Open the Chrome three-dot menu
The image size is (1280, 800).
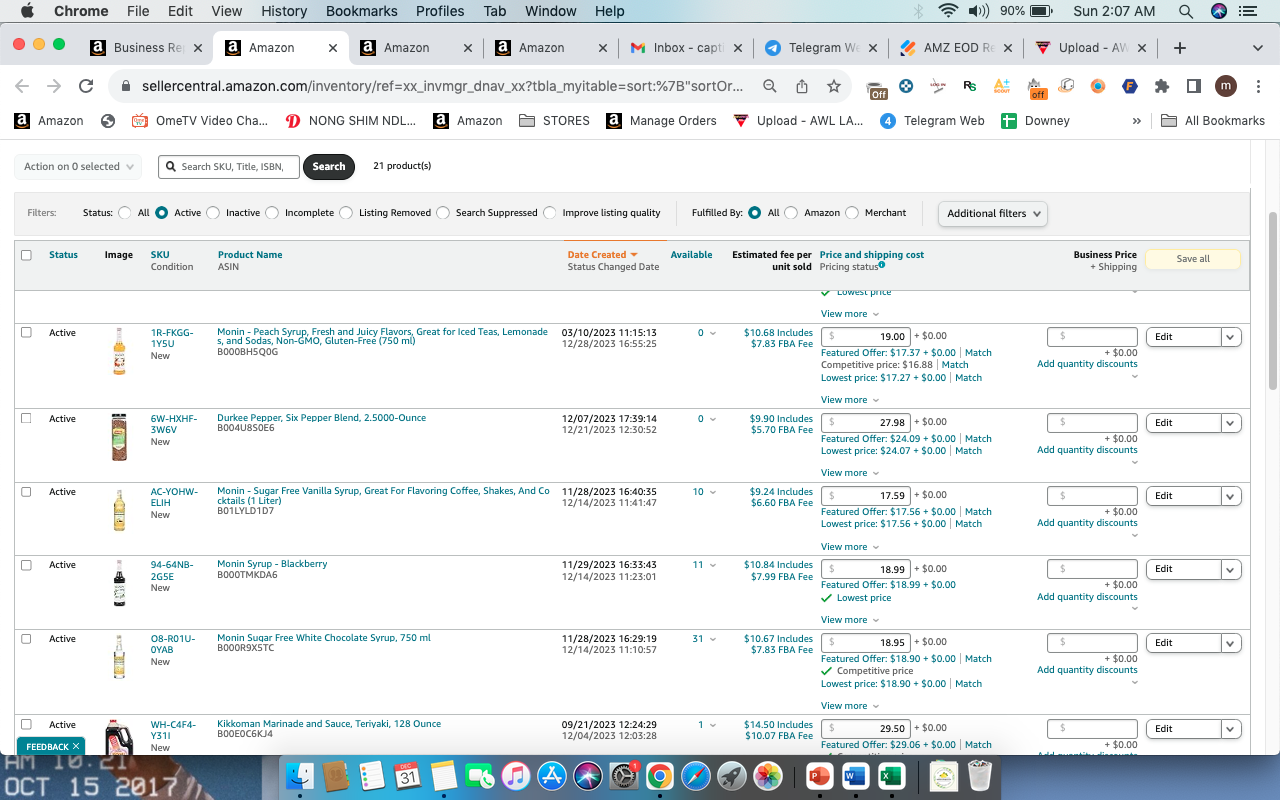click(x=1258, y=86)
